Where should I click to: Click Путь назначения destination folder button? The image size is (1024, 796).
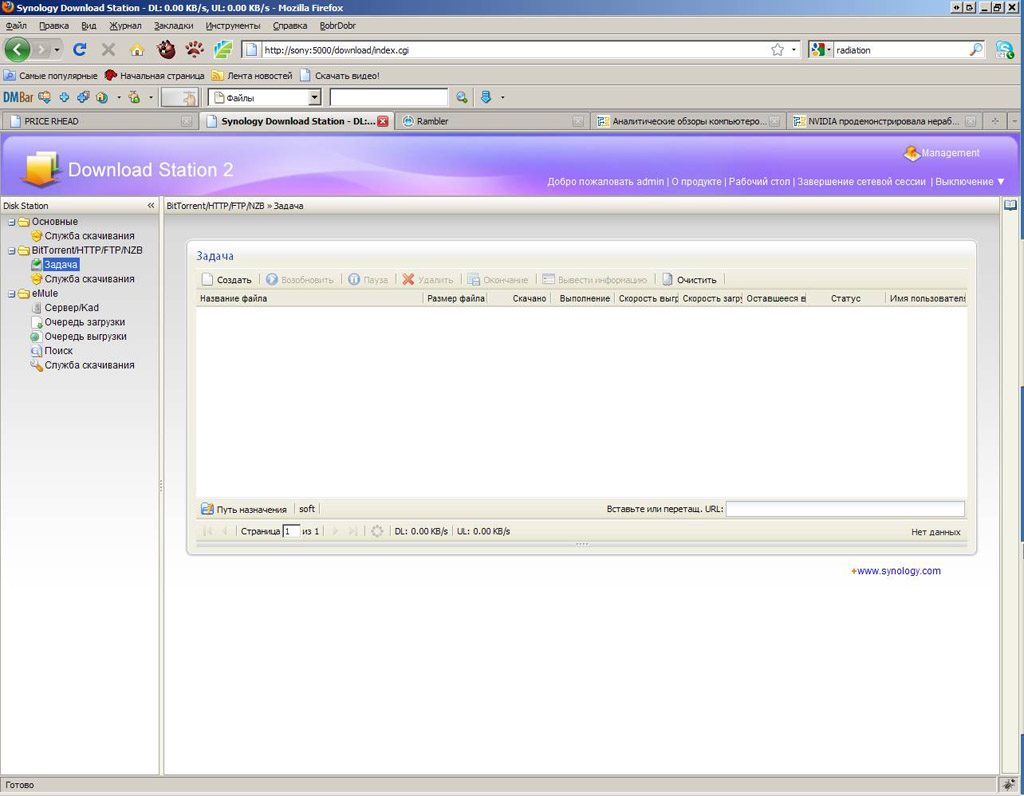coord(244,509)
